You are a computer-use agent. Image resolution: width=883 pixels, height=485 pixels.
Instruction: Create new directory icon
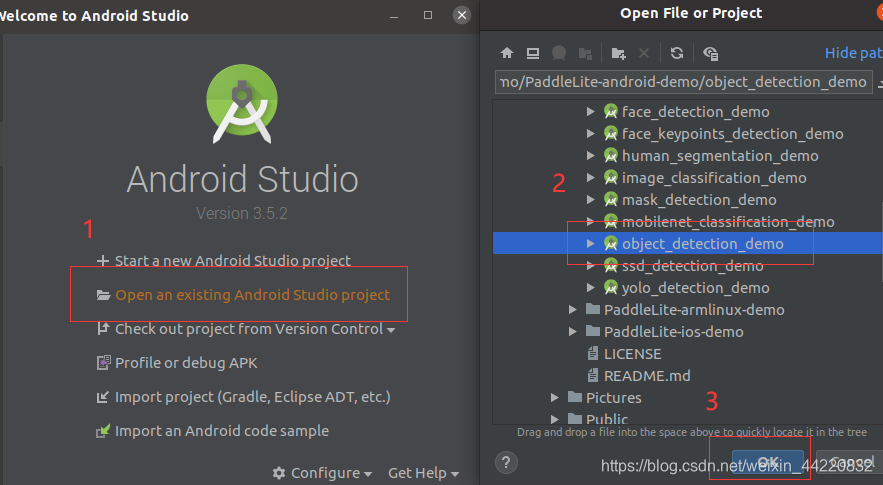618,54
